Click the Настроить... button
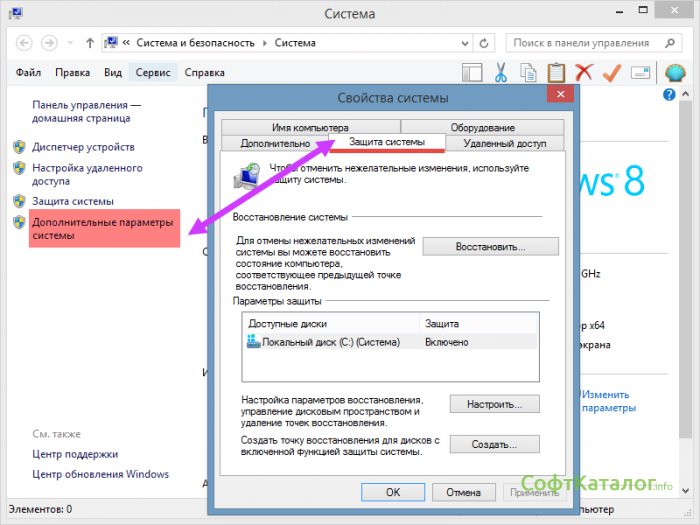700x525 pixels. pyautogui.click(x=494, y=404)
